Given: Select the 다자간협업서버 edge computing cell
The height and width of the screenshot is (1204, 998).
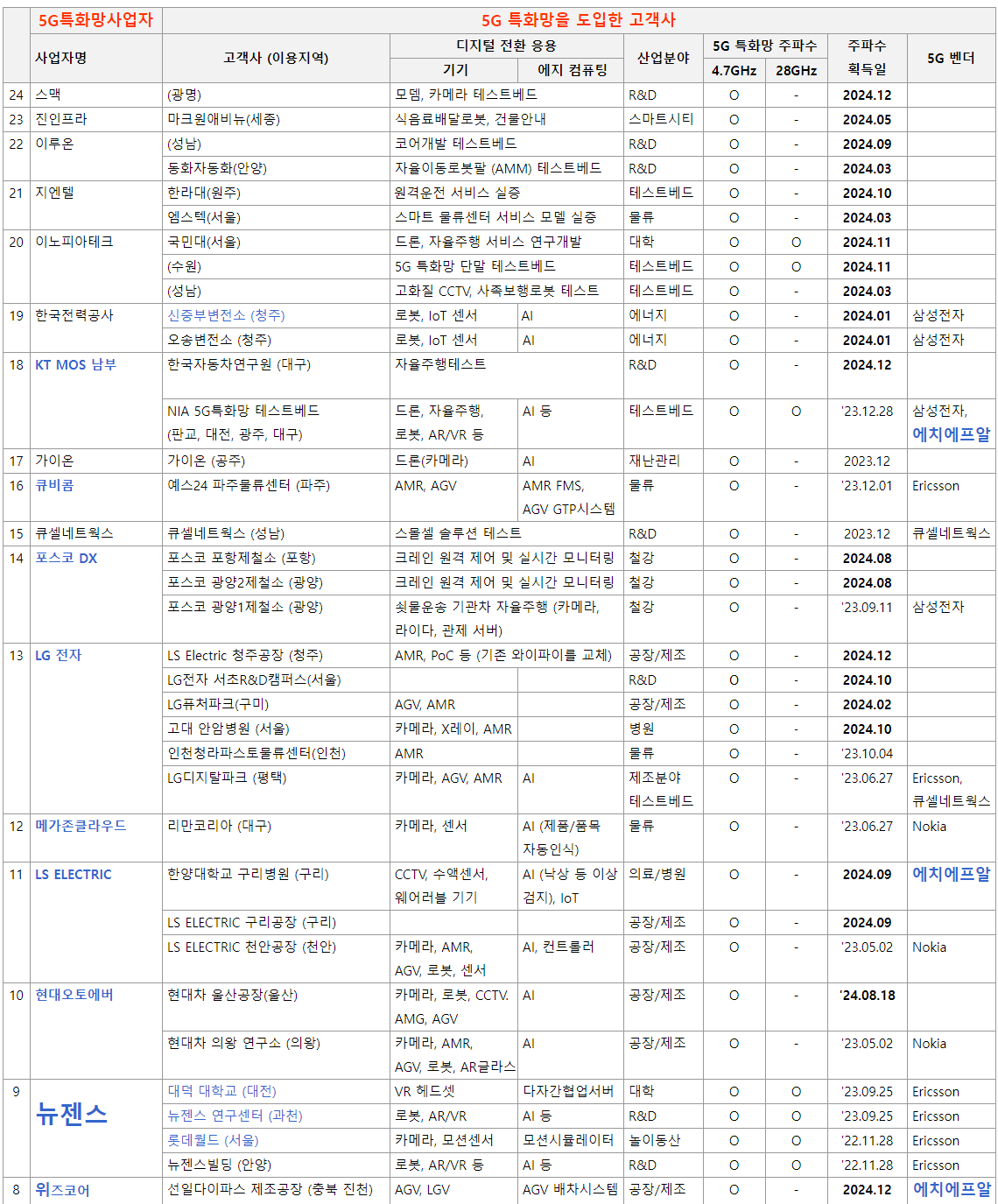Looking at the screenshot, I should point(570,1091).
